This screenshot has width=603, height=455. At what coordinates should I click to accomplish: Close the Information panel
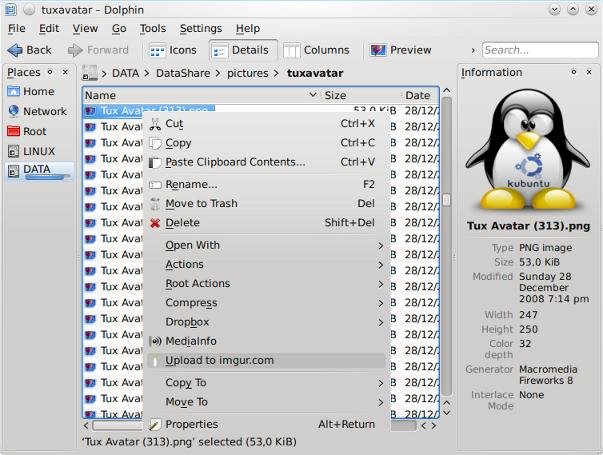coord(589,72)
